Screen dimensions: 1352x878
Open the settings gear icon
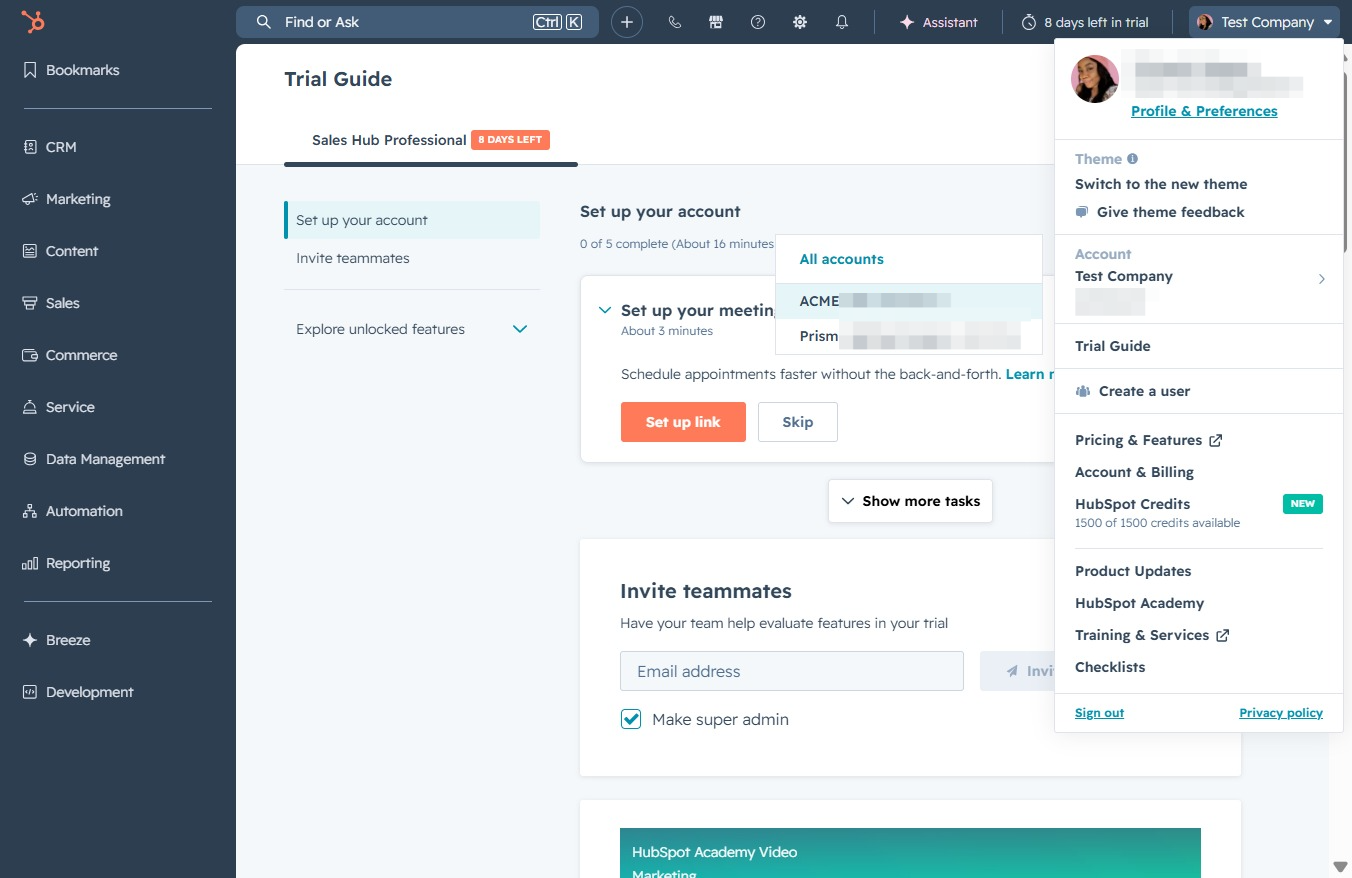(x=800, y=22)
